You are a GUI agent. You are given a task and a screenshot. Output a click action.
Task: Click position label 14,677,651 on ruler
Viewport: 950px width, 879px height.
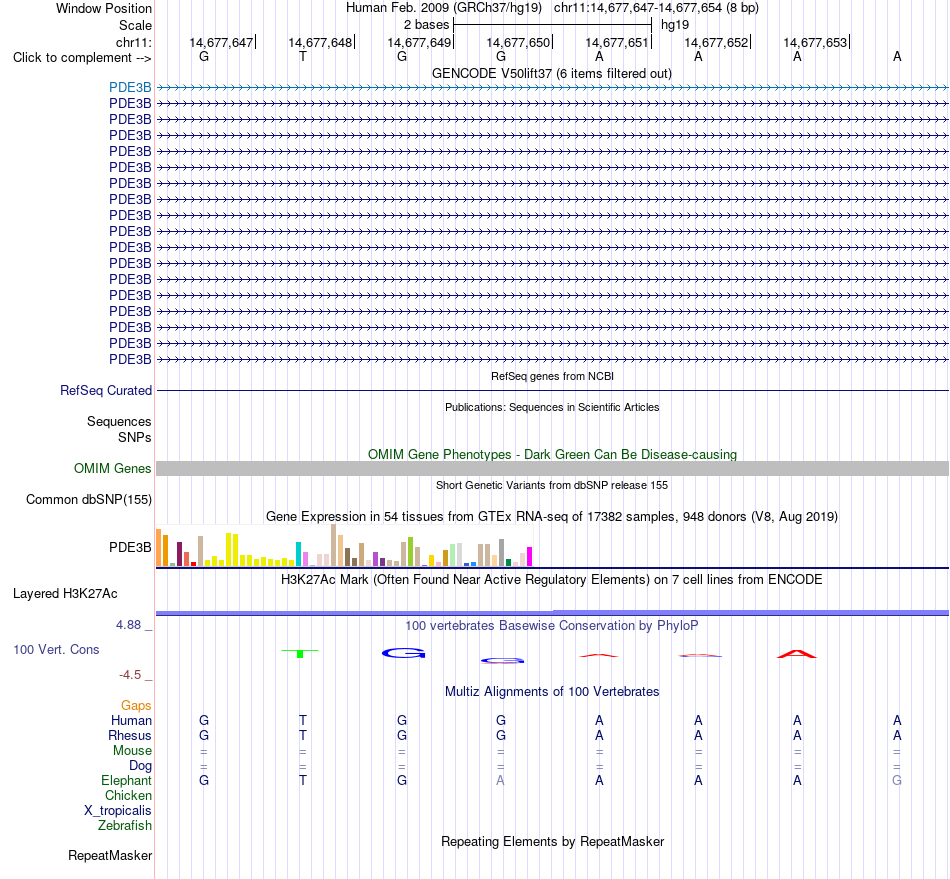[617, 42]
